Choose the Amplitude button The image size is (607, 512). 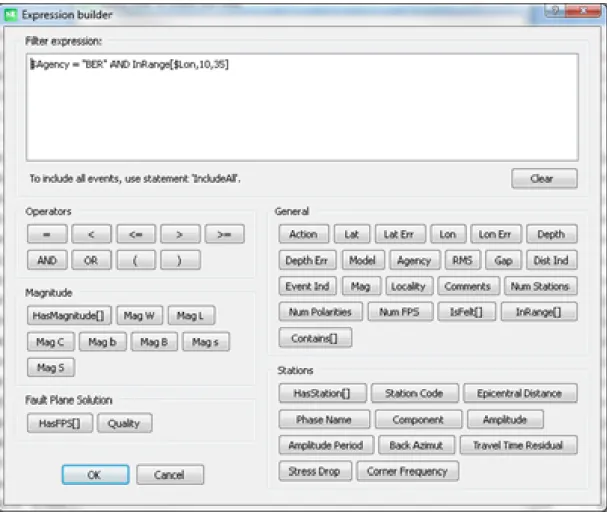click(x=505, y=419)
